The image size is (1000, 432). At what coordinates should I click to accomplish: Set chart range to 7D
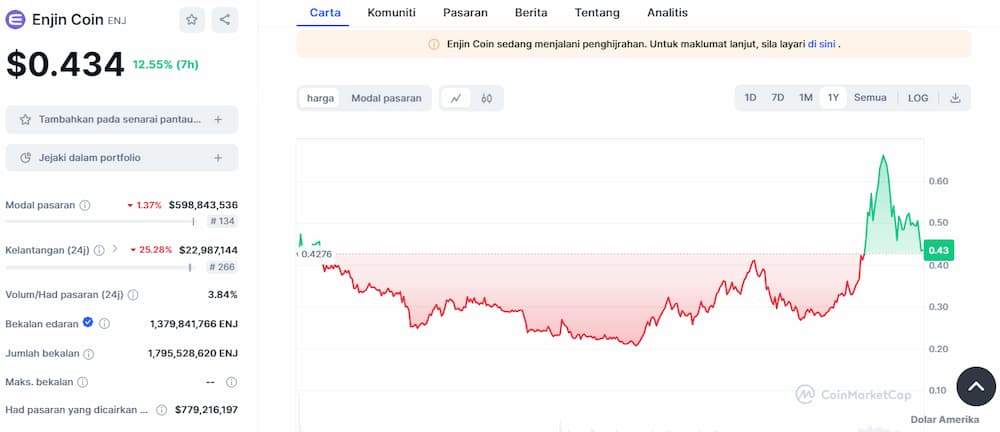tap(777, 98)
